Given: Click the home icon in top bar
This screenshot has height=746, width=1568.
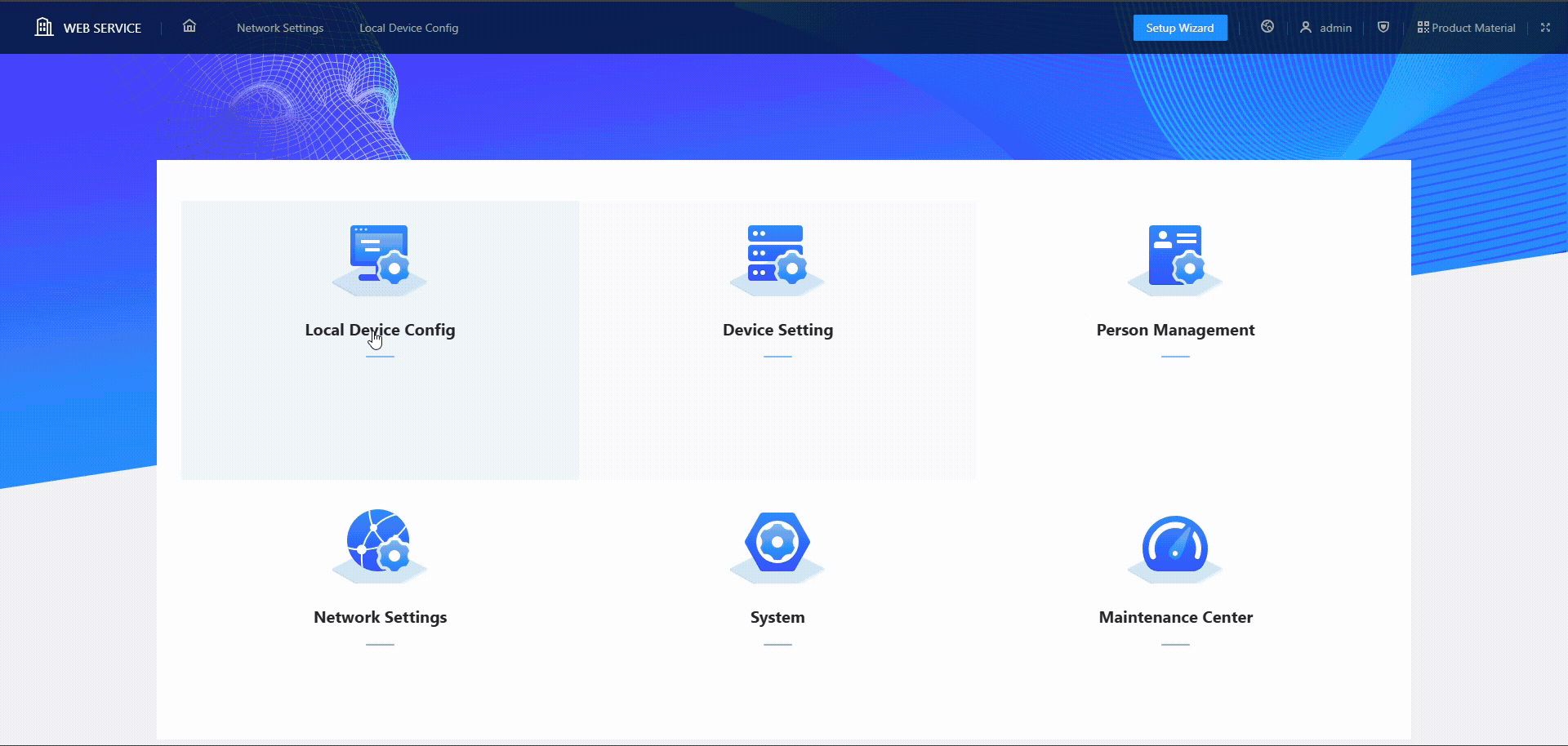Looking at the screenshot, I should [x=189, y=26].
